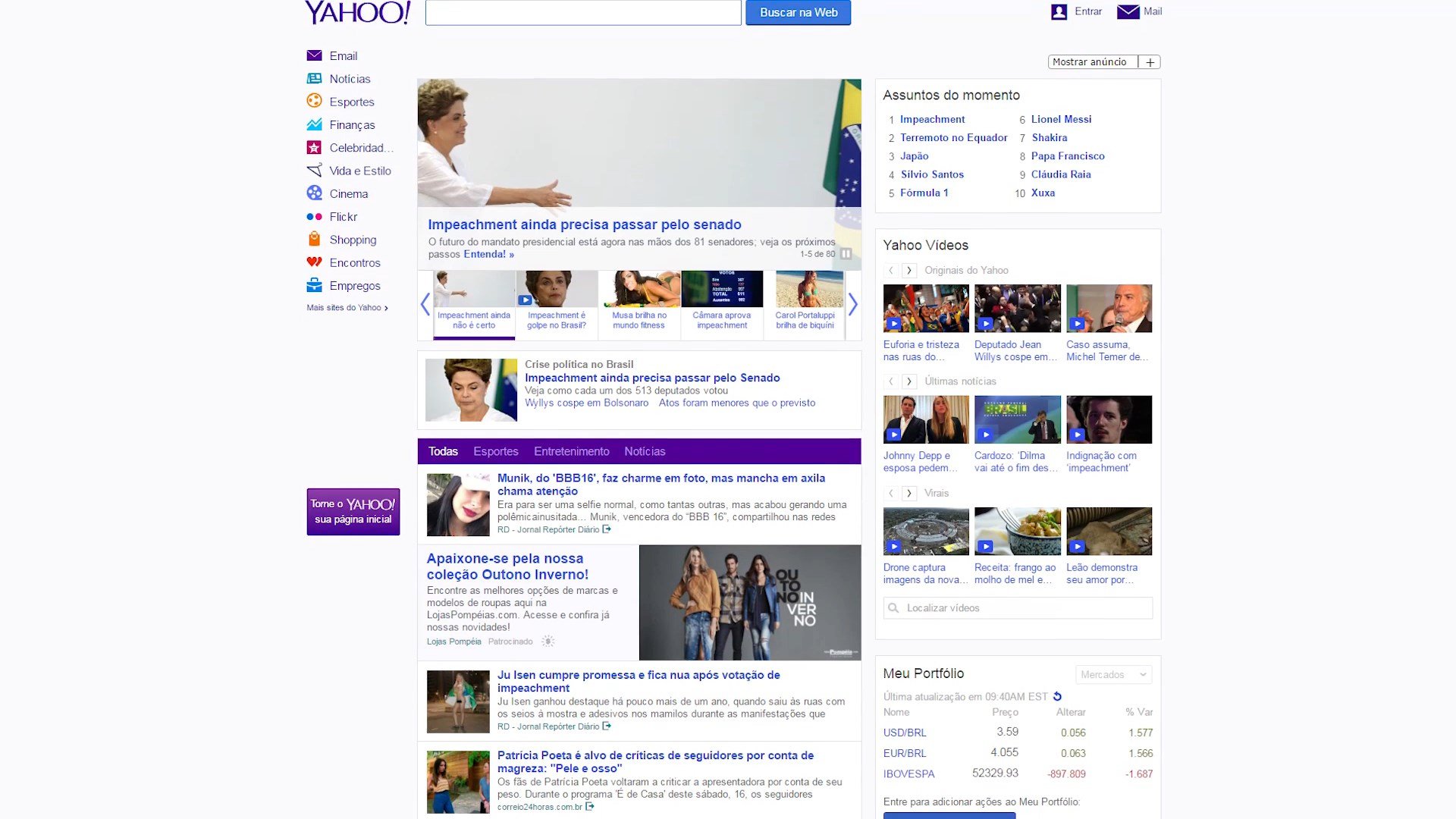The width and height of the screenshot is (1456, 819).
Task: Open the Lionel Messi trending topic
Action: pyautogui.click(x=1061, y=119)
